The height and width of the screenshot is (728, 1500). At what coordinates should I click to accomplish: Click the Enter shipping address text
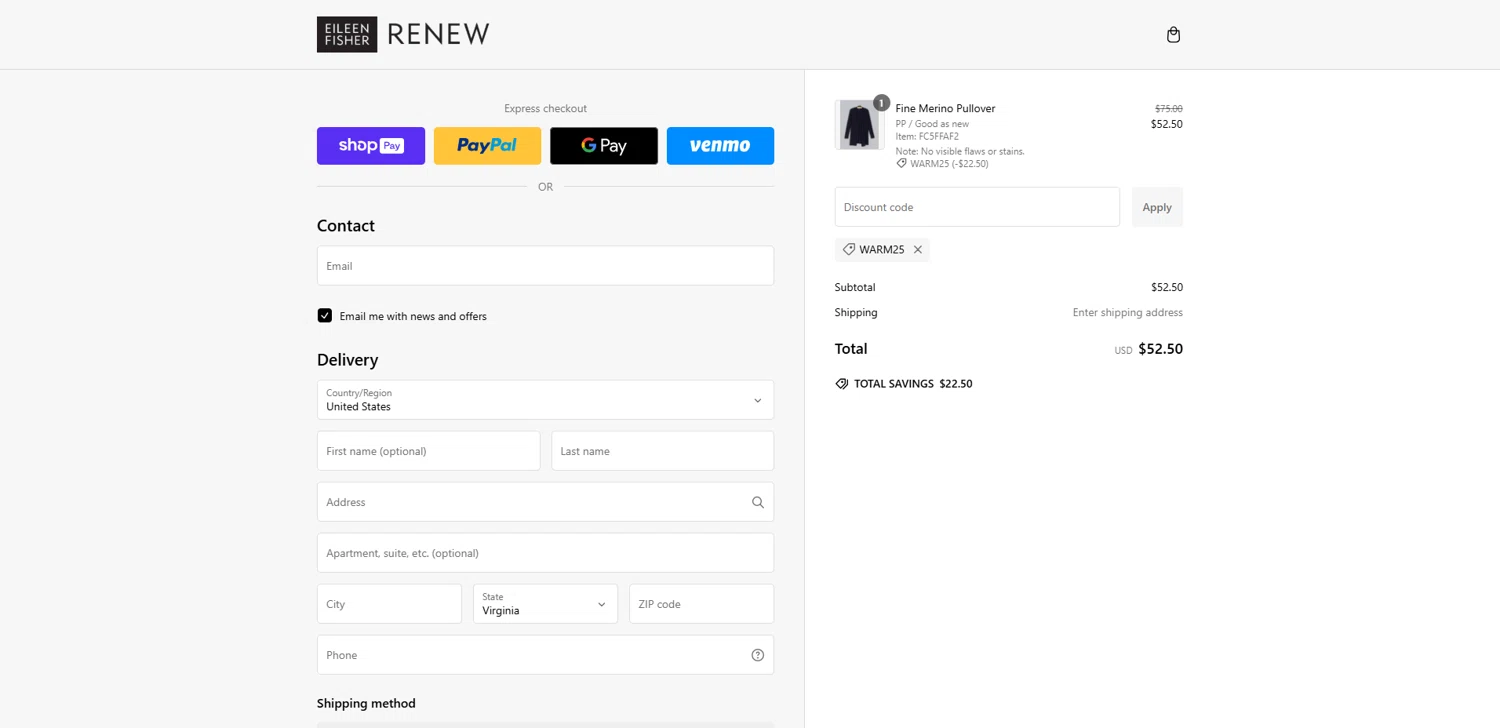(1127, 313)
